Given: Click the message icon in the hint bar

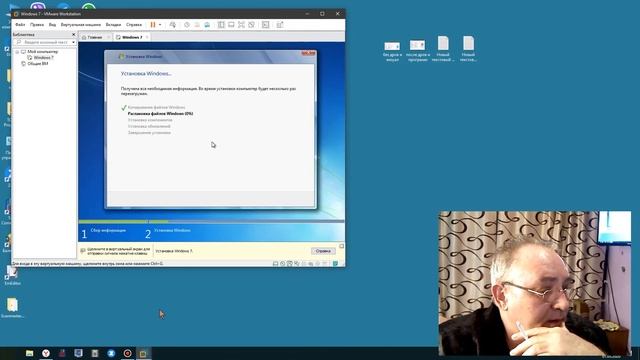Looking at the screenshot, I should pyautogui.click(x=83, y=251).
